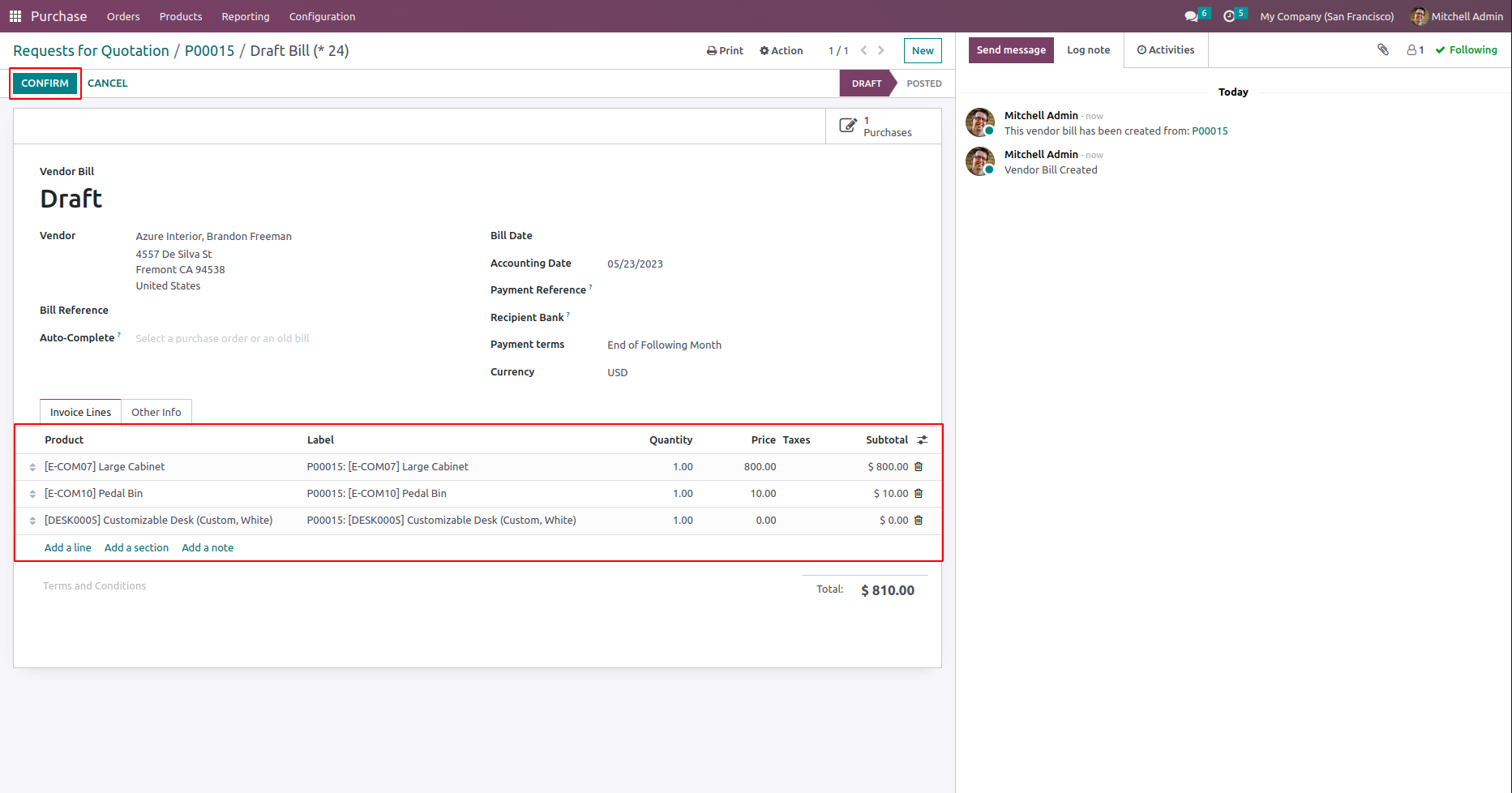Image resolution: width=1512 pixels, height=793 pixels.
Task: Toggle the Following subscription status
Action: pyautogui.click(x=1466, y=50)
